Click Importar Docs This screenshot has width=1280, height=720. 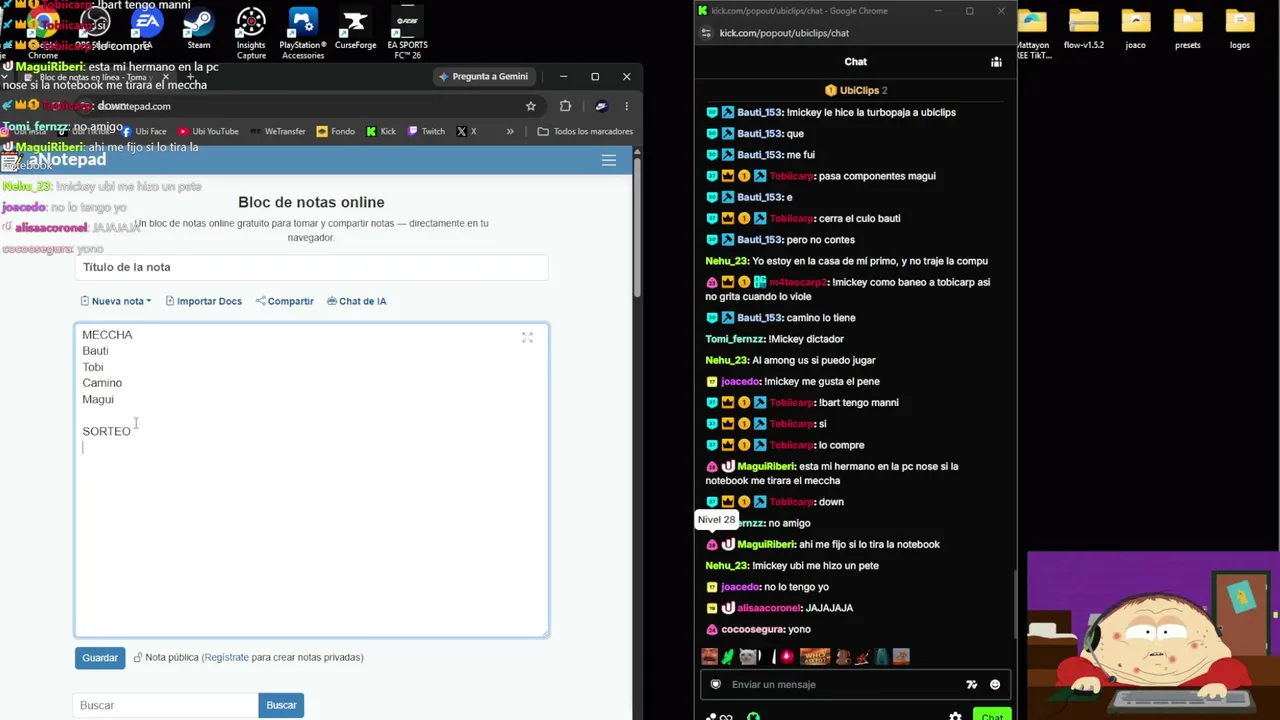point(204,301)
